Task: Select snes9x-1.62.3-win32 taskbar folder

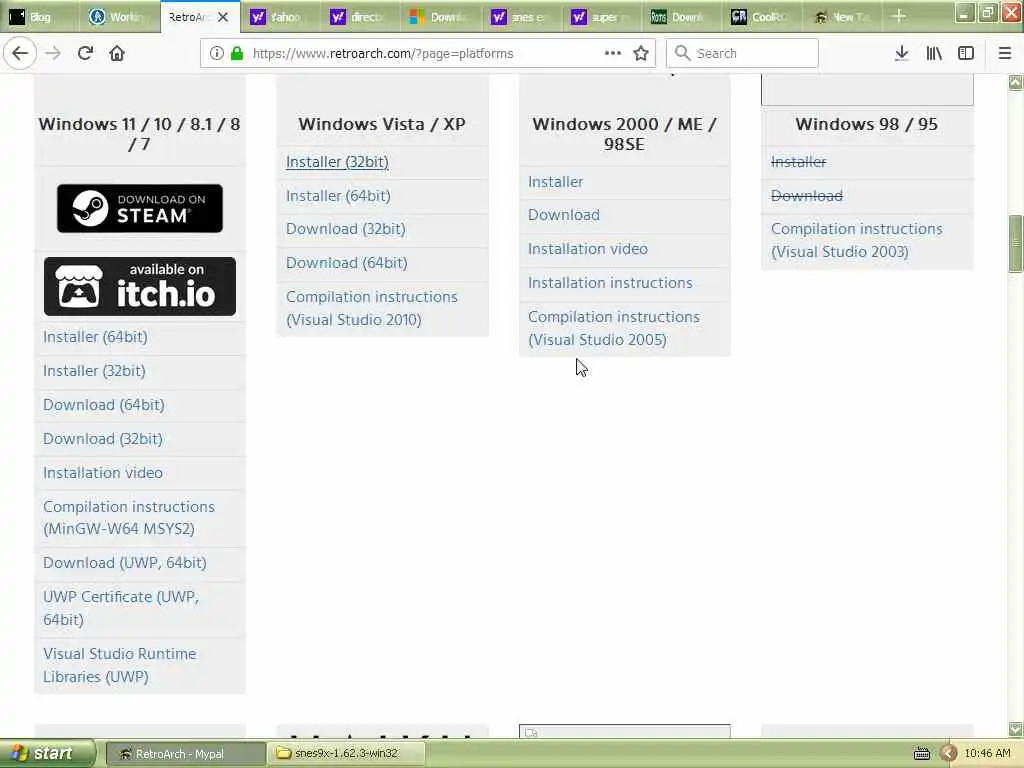Action: pos(347,754)
